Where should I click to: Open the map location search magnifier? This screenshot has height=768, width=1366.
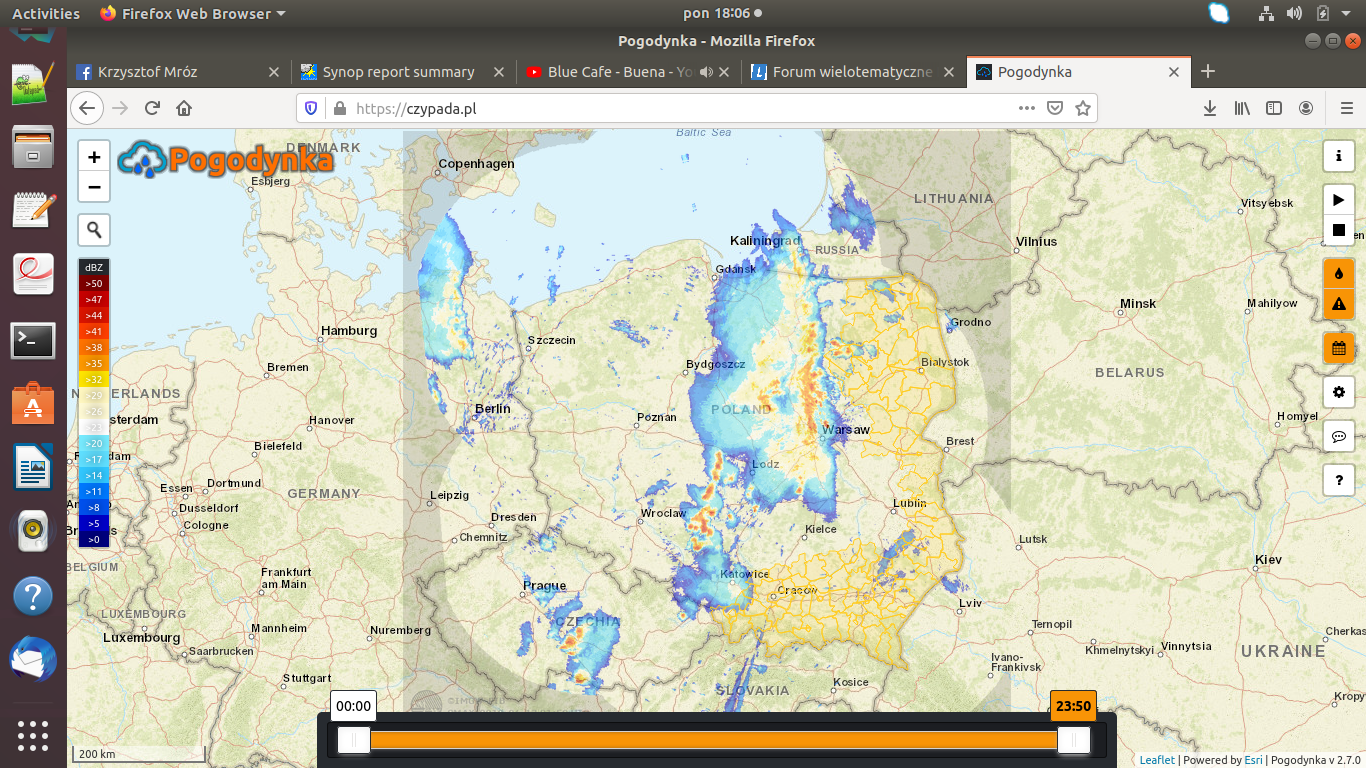point(94,231)
